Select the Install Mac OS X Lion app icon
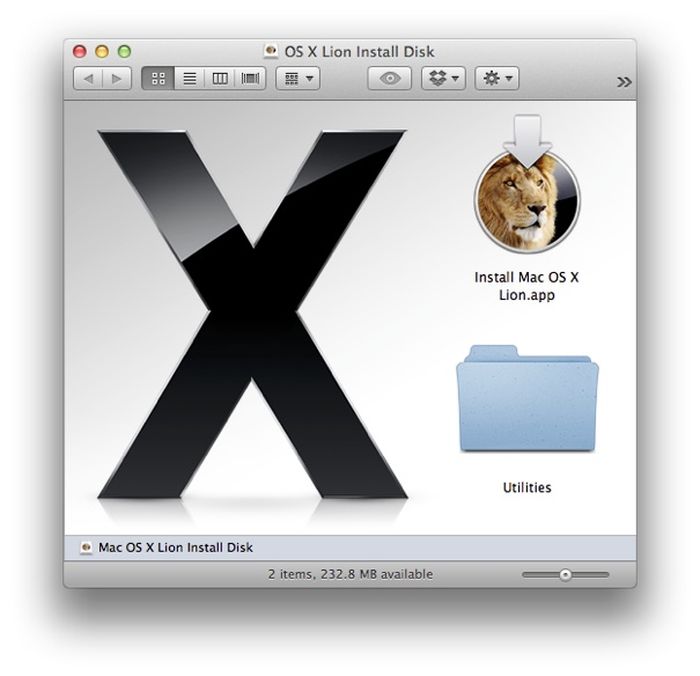 click(x=527, y=184)
